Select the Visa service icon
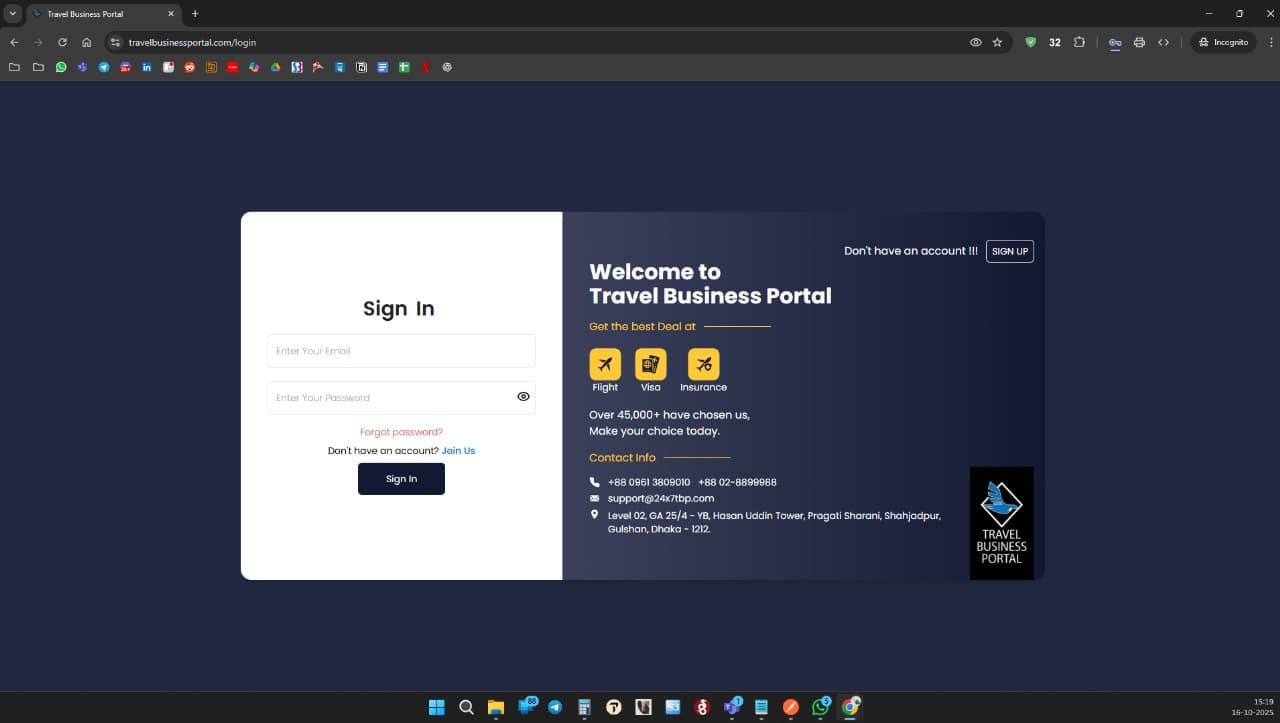The image size is (1280, 723). pos(650,364)
